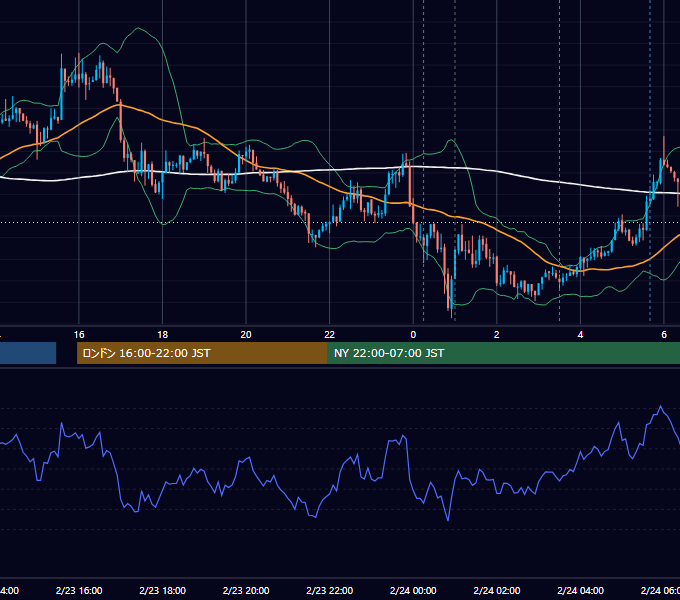Click the 2/24 00:00 date label
The width and height of the screenshot is (680, 600).
click(x=413, y=590)
